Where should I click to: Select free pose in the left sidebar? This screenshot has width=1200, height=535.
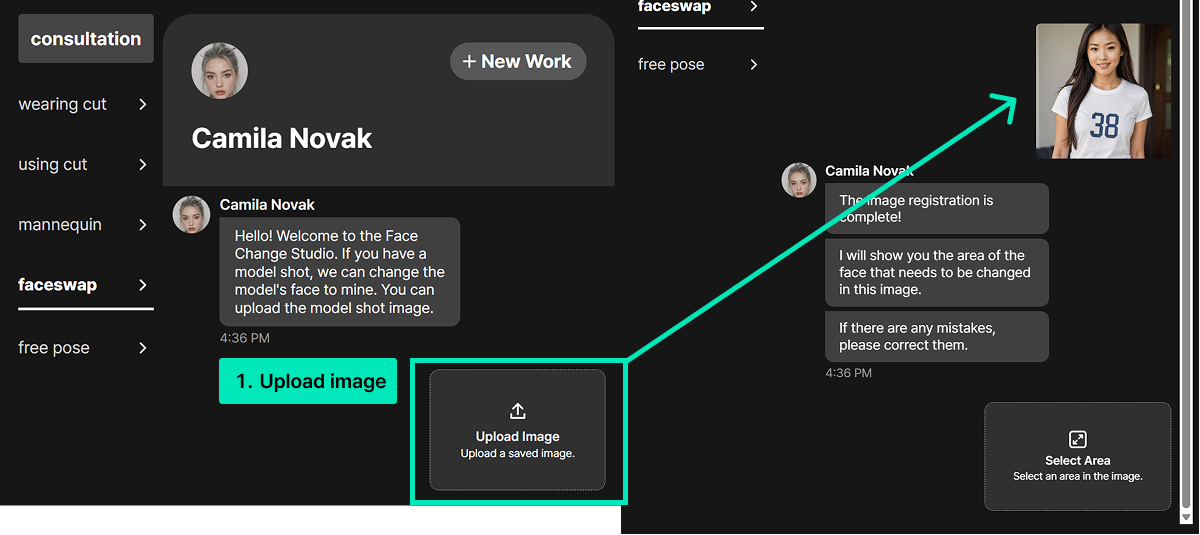click(x=54, y=348)
